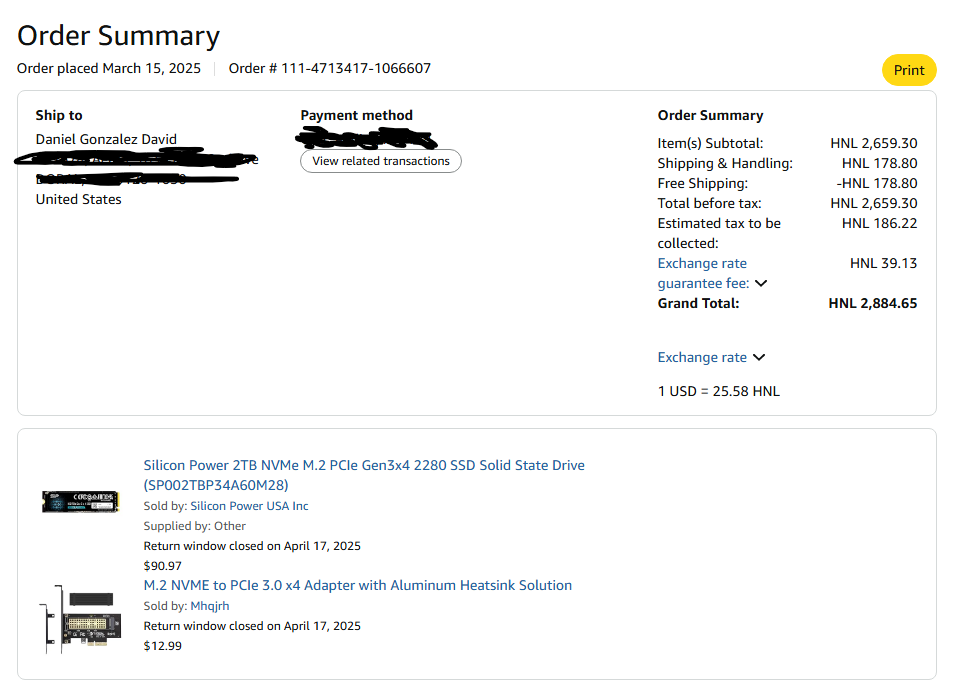Viewport: 957px width, 699px height.
Task: Click the yellow Print button
Action: [908, 70]
